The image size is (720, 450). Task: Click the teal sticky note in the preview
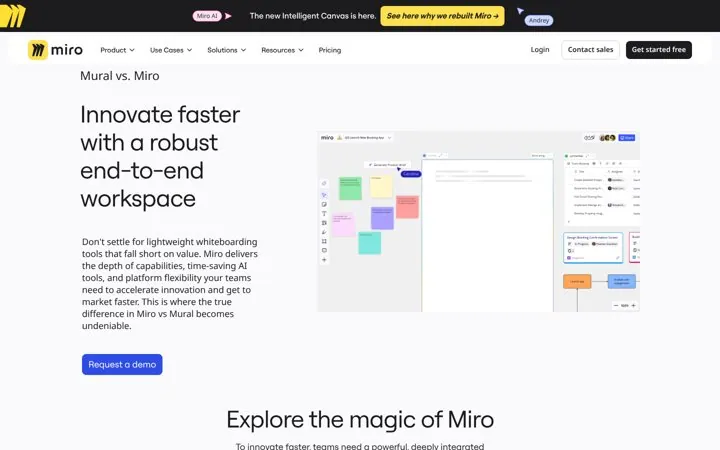coord(370,243)
